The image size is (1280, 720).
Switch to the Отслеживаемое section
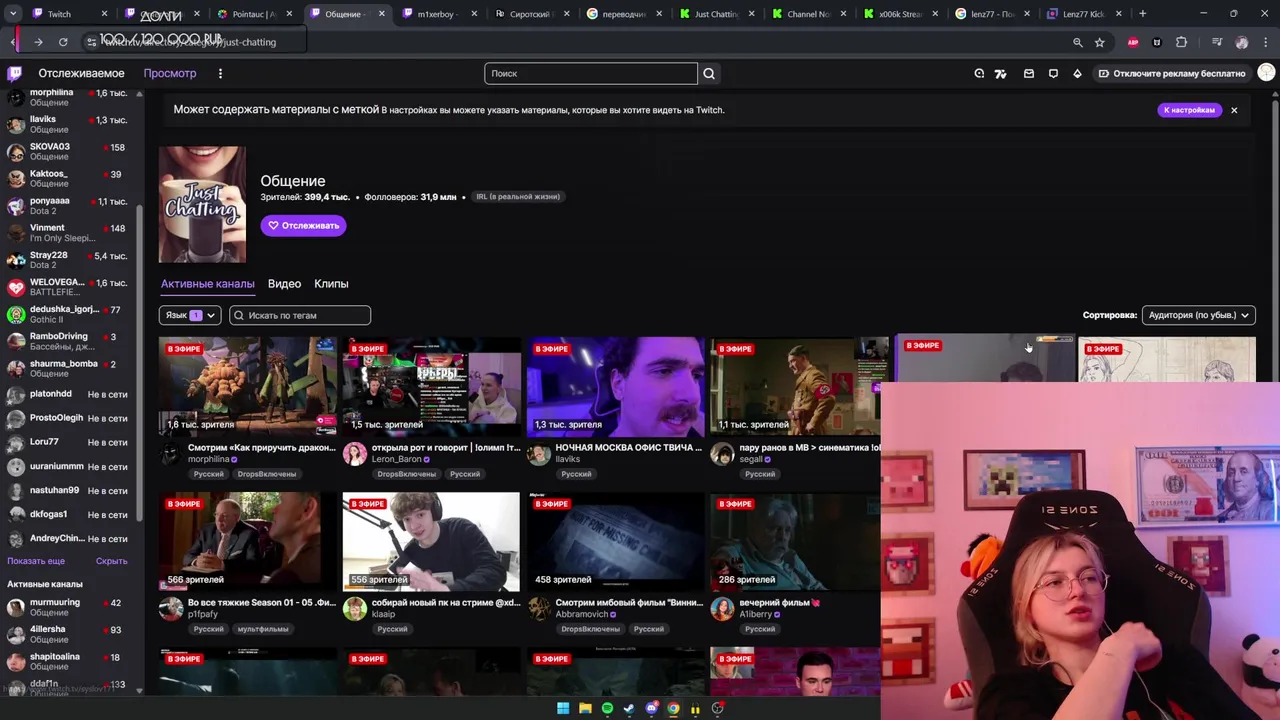click(x=81, y=73)
